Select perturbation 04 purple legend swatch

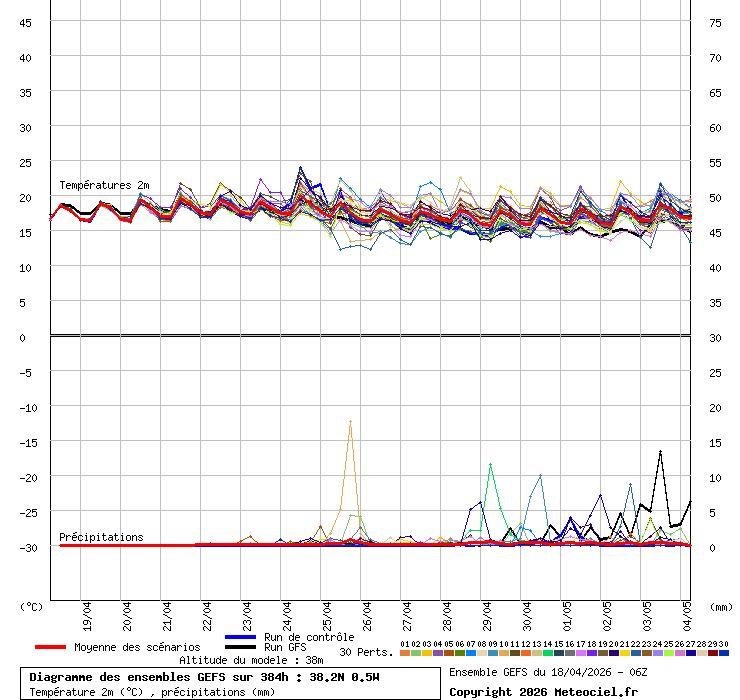438,653
